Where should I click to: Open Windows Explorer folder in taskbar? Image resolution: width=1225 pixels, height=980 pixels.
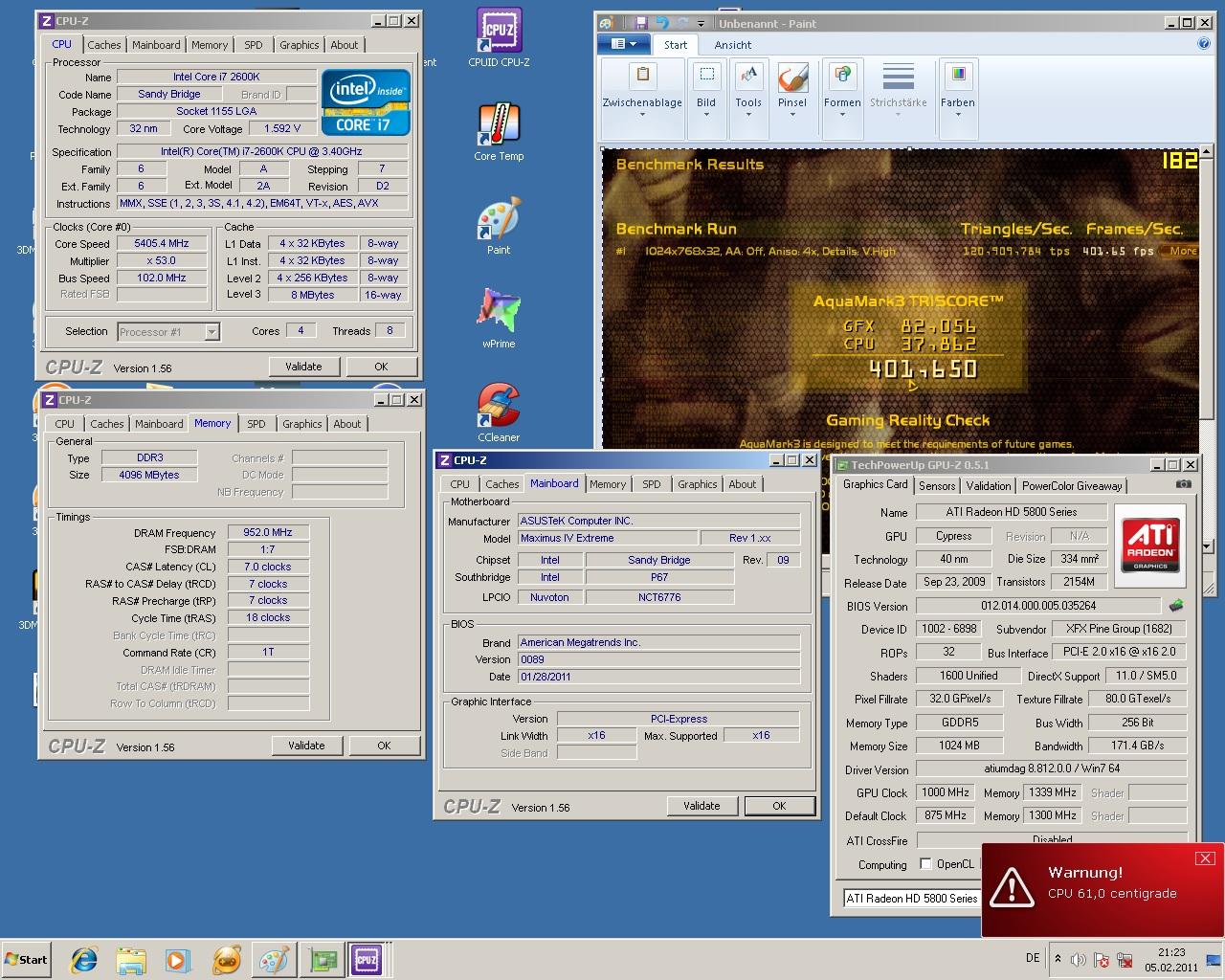(x=131, y=959)
